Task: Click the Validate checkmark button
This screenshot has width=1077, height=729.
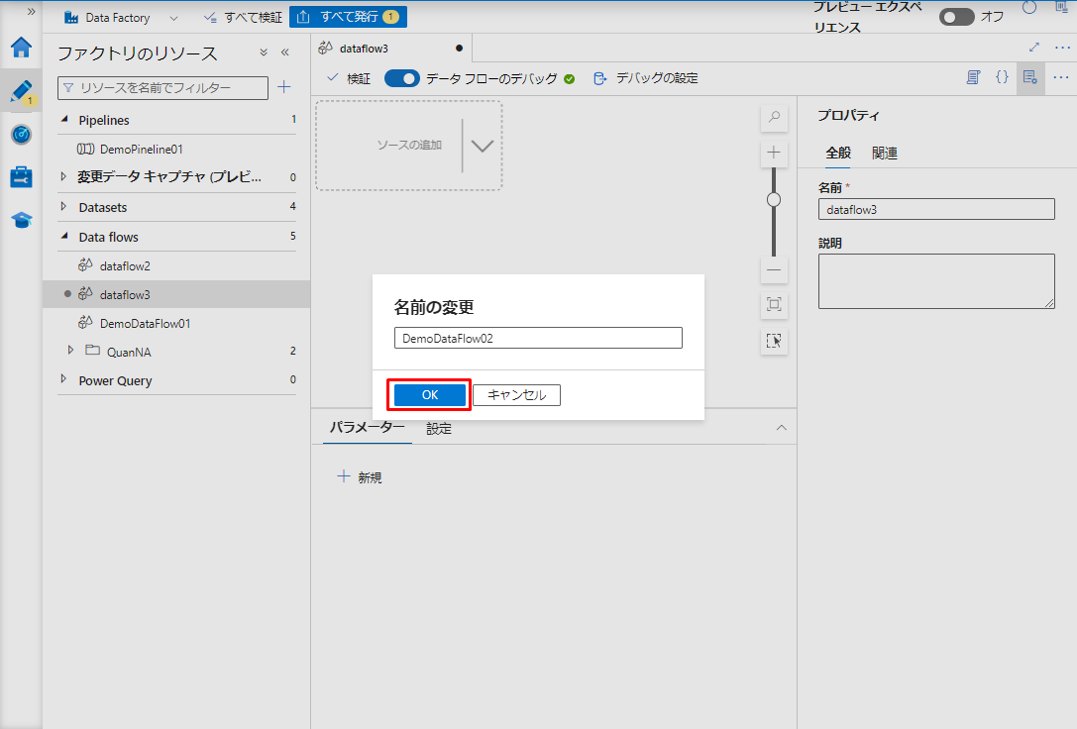Action: pyautogui.click(x=349, y=78)
